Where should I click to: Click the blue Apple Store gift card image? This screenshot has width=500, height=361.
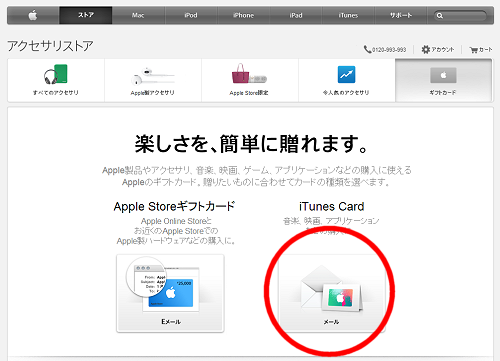coord(171,293)
